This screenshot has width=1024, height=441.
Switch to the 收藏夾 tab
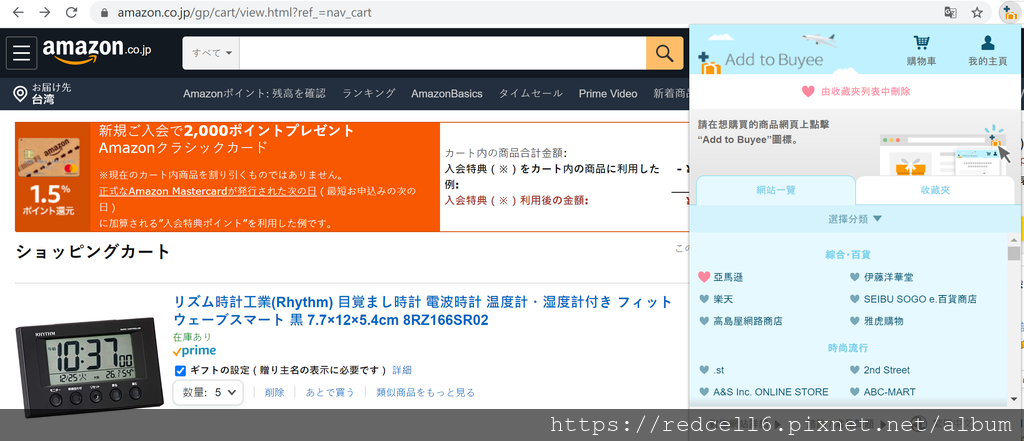point(935,191)
